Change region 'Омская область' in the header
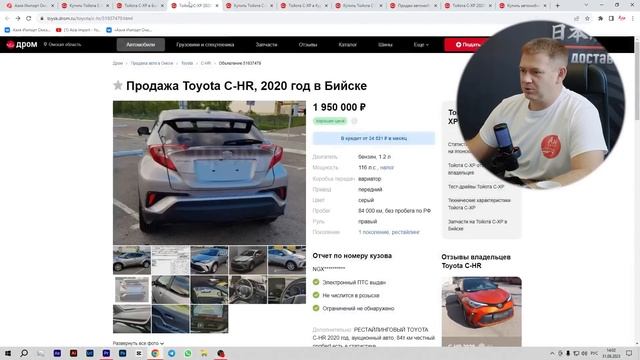This screenshot has height=360, width=640. coord(62,44)
